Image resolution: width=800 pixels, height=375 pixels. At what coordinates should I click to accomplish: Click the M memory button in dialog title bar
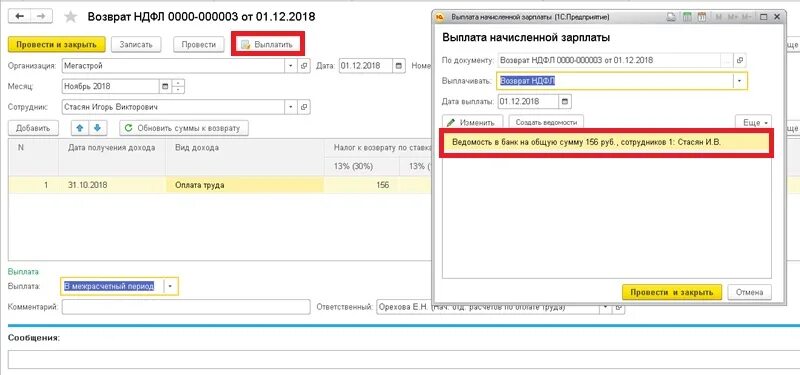click(x=719, y=17)
